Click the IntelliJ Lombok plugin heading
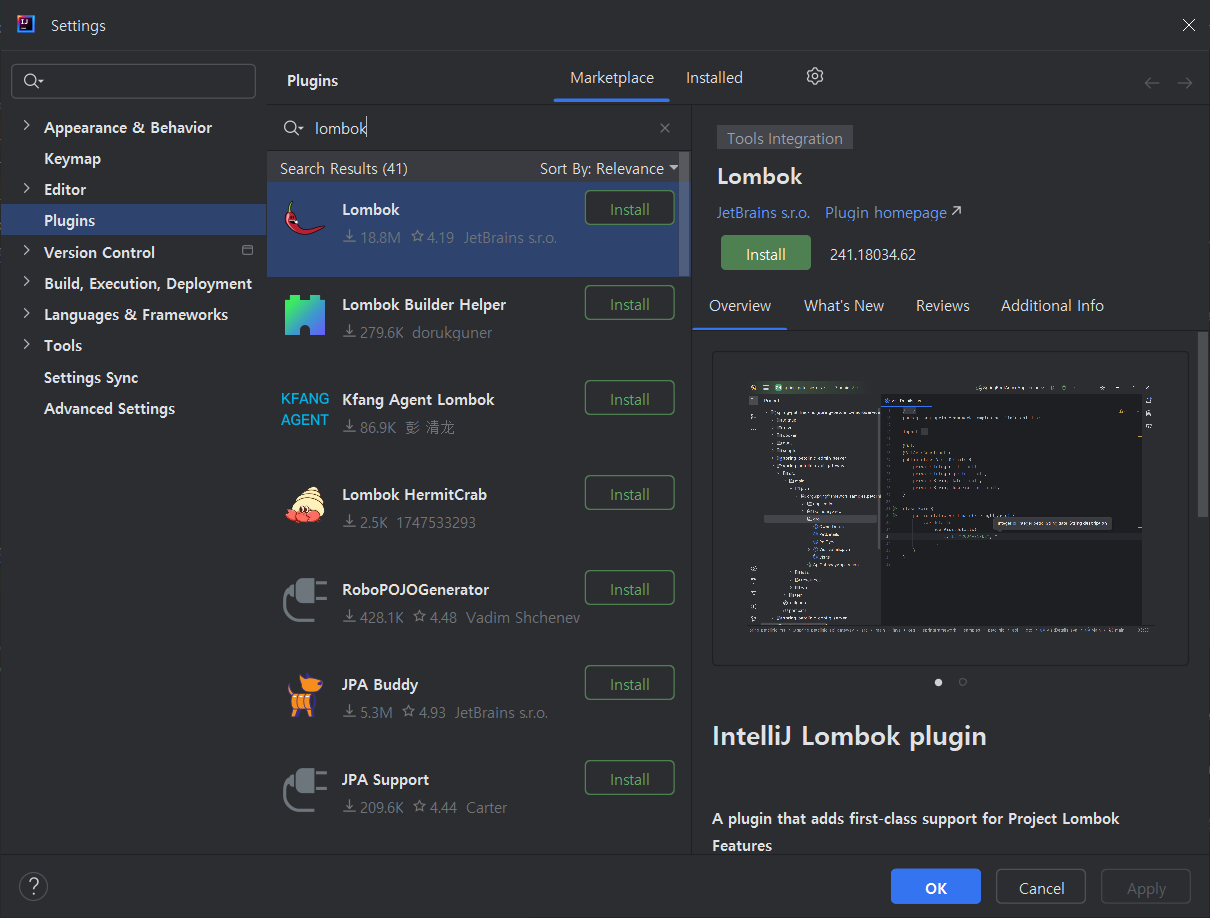This screenshot has height=918, width=1210. [849, 737]
